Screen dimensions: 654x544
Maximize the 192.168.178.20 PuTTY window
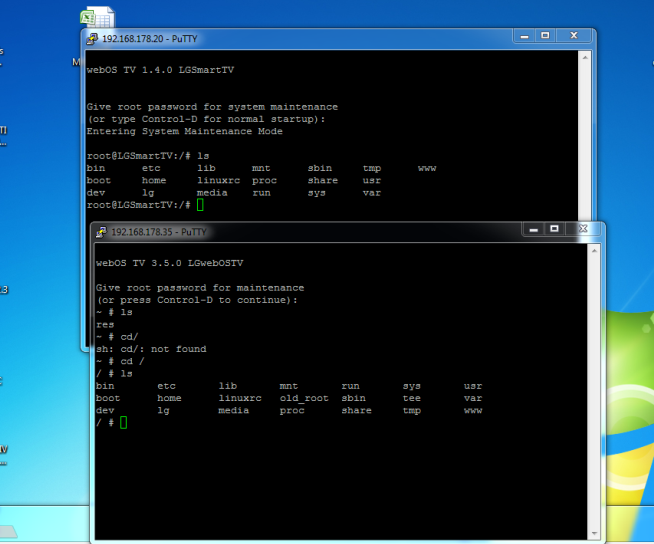pos(545,35)
